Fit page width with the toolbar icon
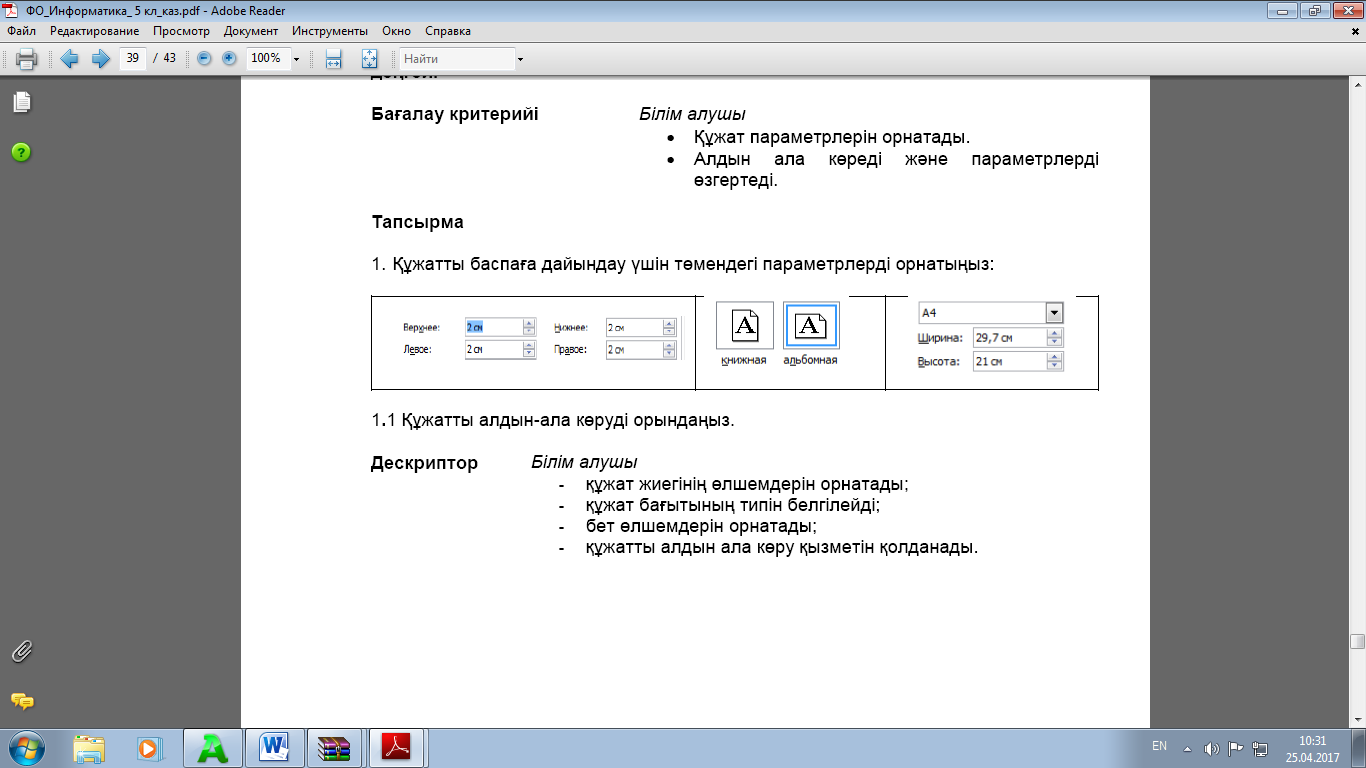The height and width of the screenshot is (768, 1366). [x=334, y=59]
